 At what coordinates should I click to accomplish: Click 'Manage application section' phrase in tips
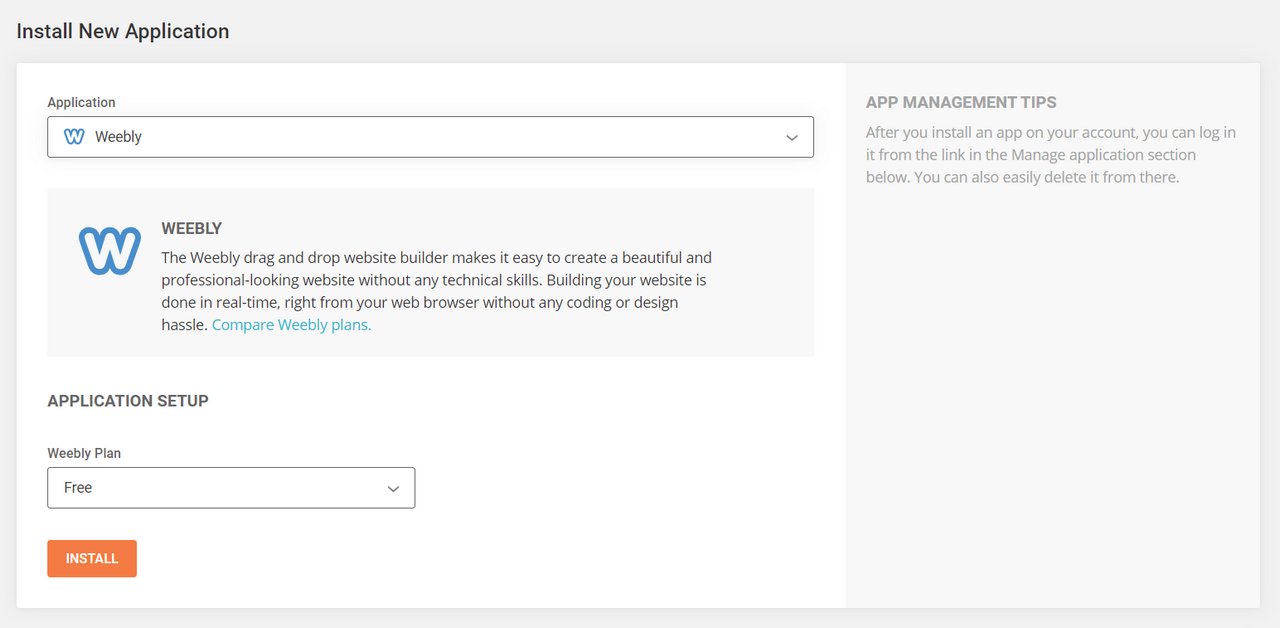(x=1103, y=155)
